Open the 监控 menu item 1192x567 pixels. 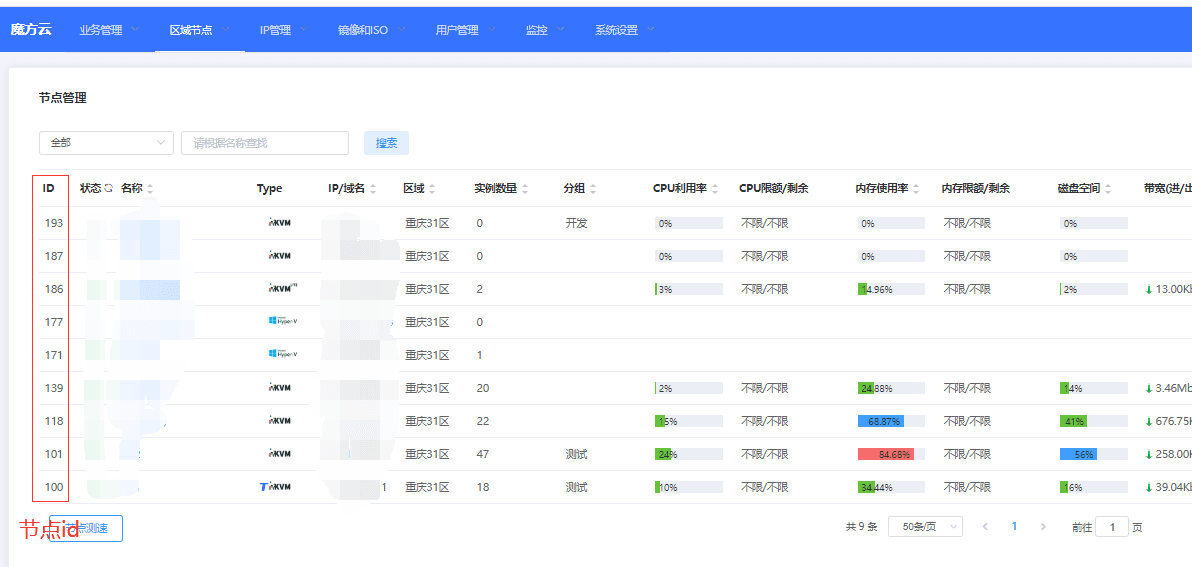pyautogui.click(x=537, y=30)
